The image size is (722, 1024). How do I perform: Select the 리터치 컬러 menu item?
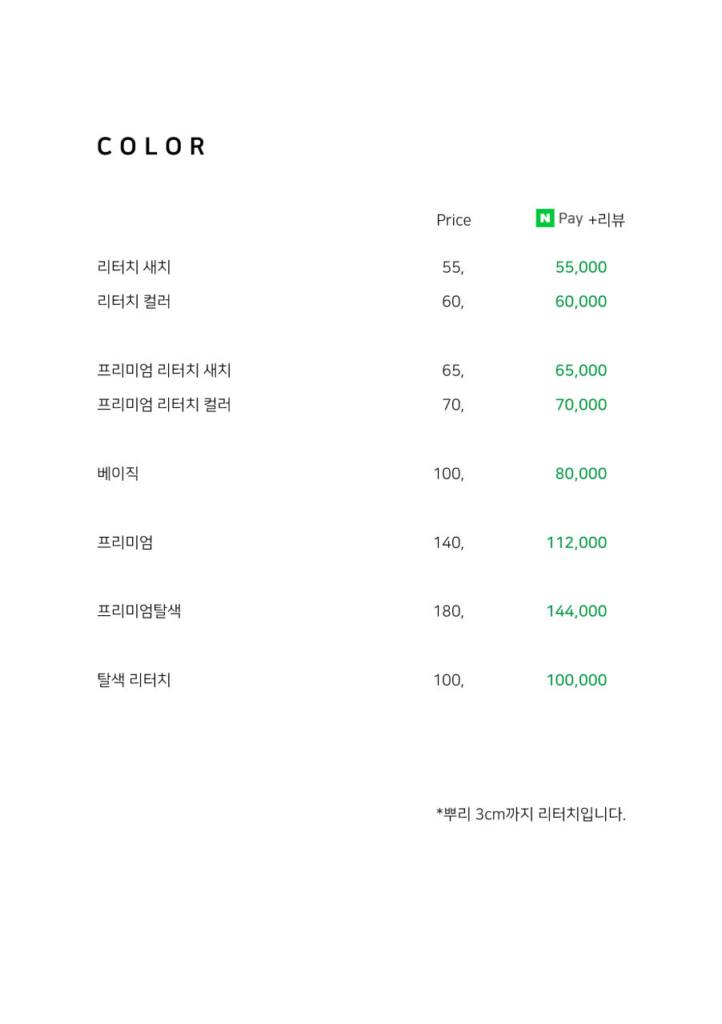coord(134,302)
